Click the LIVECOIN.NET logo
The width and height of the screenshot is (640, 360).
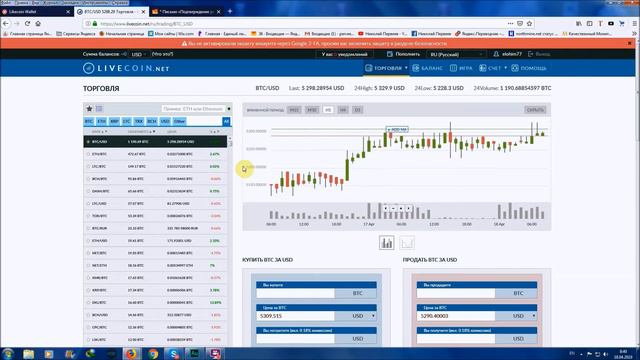(126, 68)
